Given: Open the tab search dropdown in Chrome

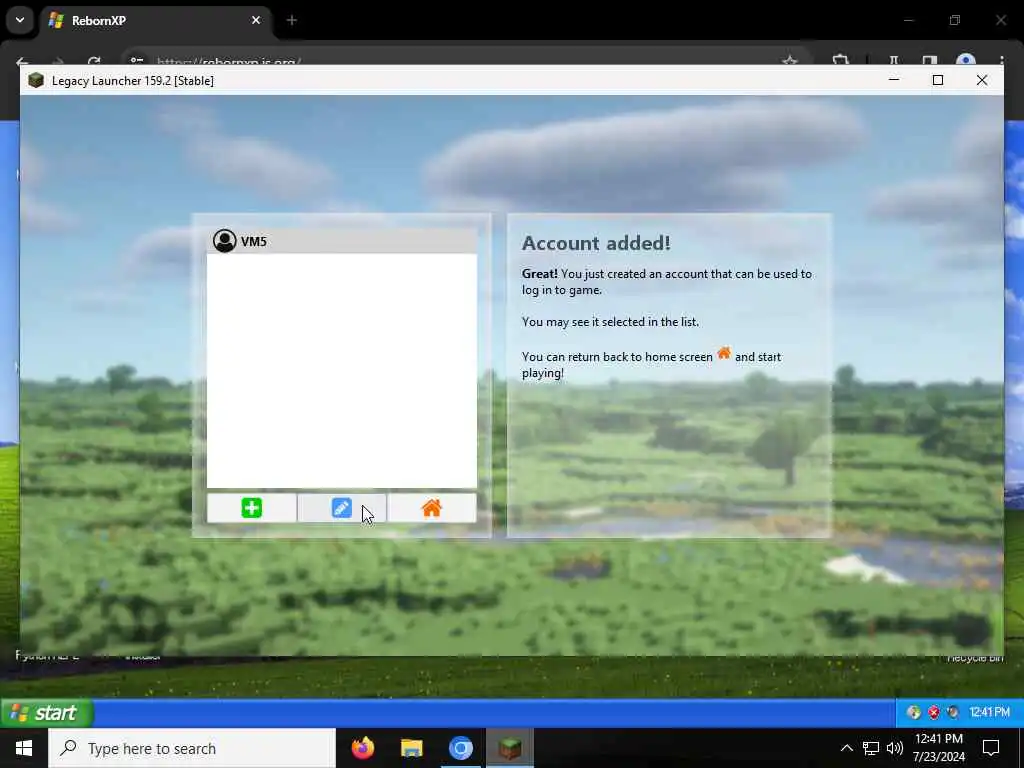Looking at the screenshot, I should (x=20, y=20).
